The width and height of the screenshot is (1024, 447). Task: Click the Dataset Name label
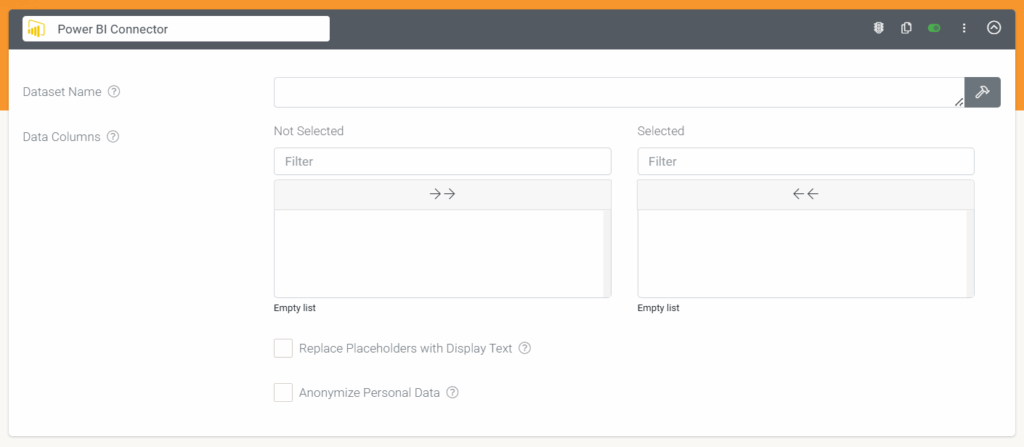pos(62,92)
